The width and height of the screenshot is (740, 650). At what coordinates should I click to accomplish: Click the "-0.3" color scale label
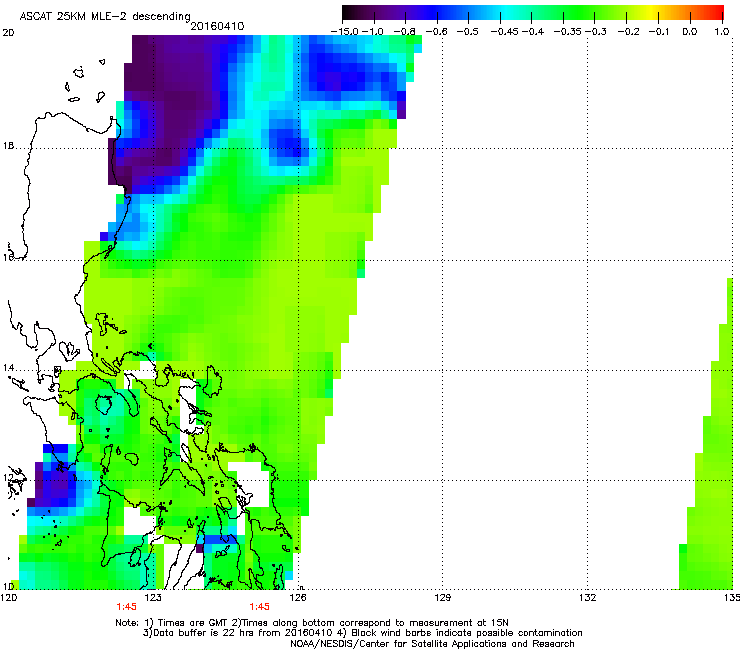click(596, 32)
